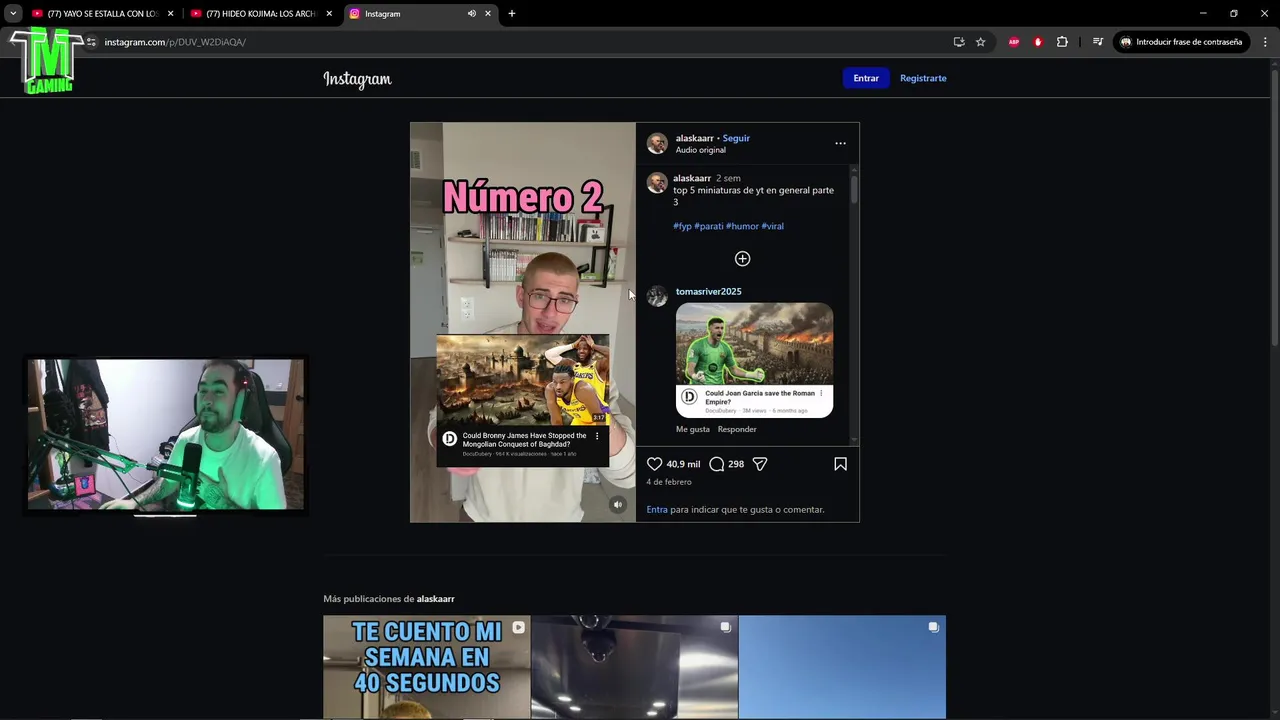This screenshot has height=720, width=1280.
Task: Open the middle dark ceiling post thumbnail
Action: point(635,667)
